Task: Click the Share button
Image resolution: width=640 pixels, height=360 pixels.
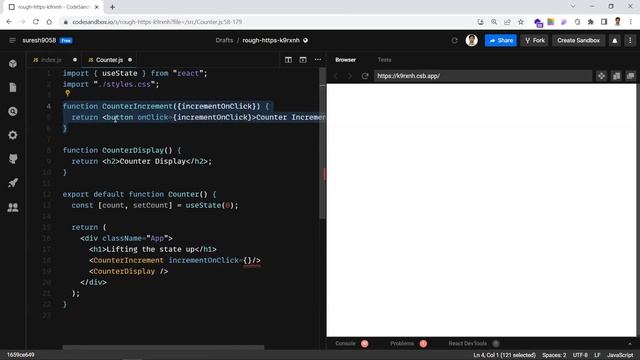Action: click(x=501, y=40)
